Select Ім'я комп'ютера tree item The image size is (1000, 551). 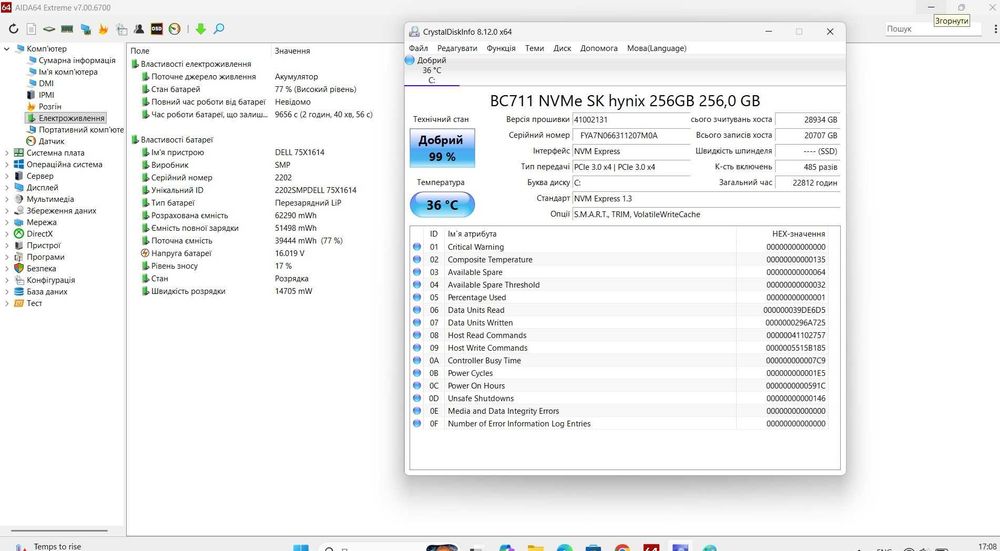[x=68, y=72]
